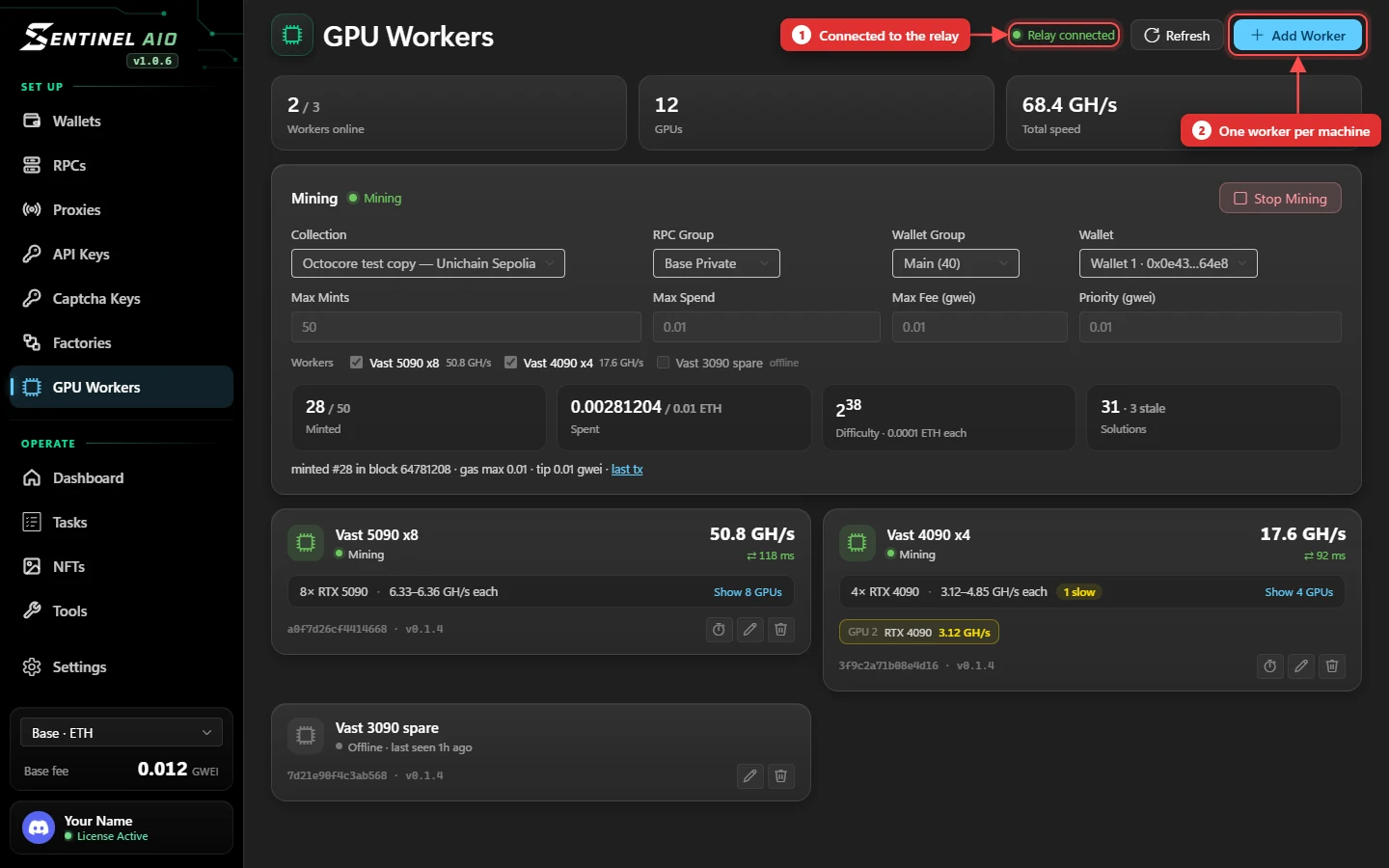The image size is (1389, 868).
Task: Edit the Vast 4090 x4 worker with pencil icon
Action: 1301,666
